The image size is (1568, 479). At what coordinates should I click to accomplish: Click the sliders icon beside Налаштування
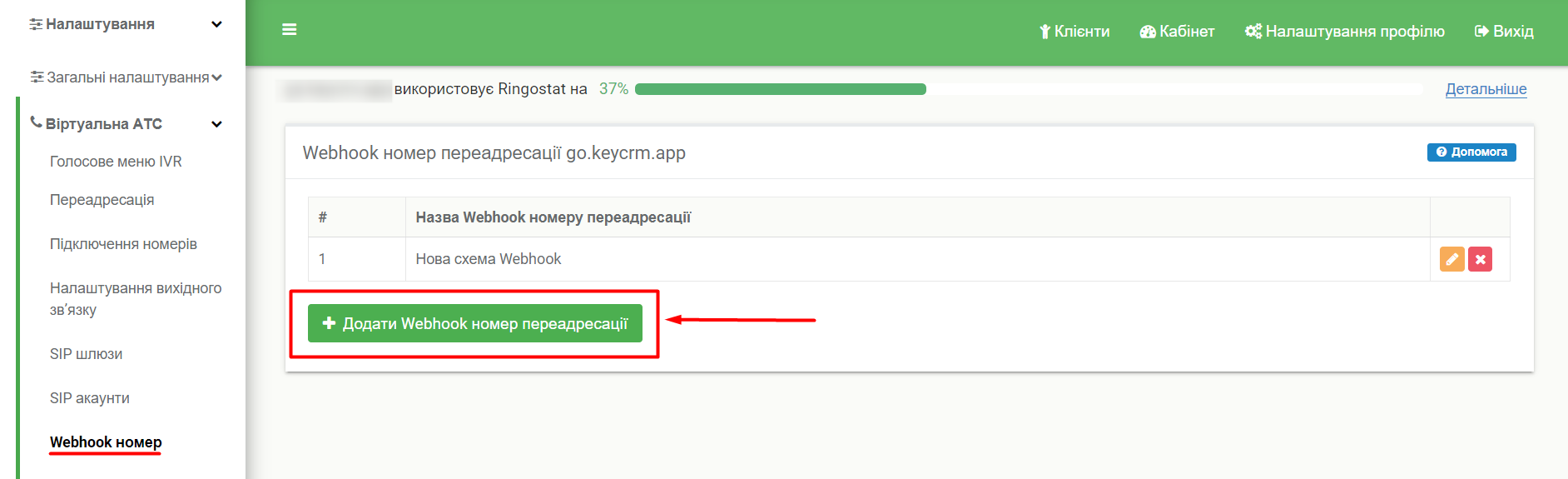[x=36, y=24]
